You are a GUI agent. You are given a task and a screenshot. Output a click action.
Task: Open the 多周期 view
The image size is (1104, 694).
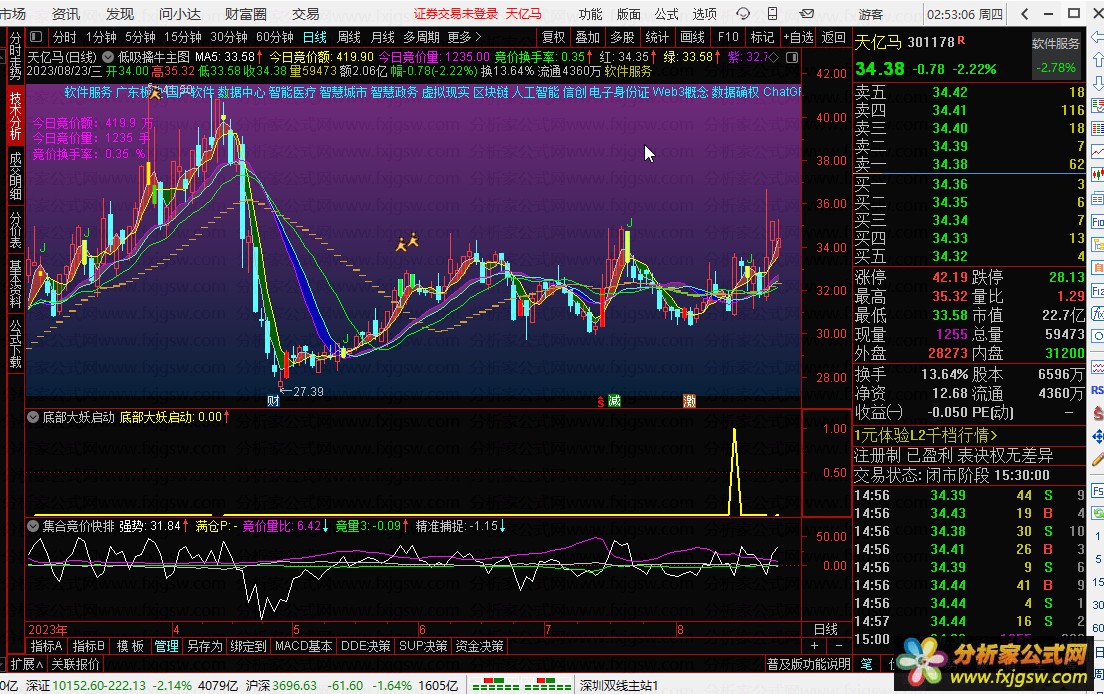click(421, 37)
